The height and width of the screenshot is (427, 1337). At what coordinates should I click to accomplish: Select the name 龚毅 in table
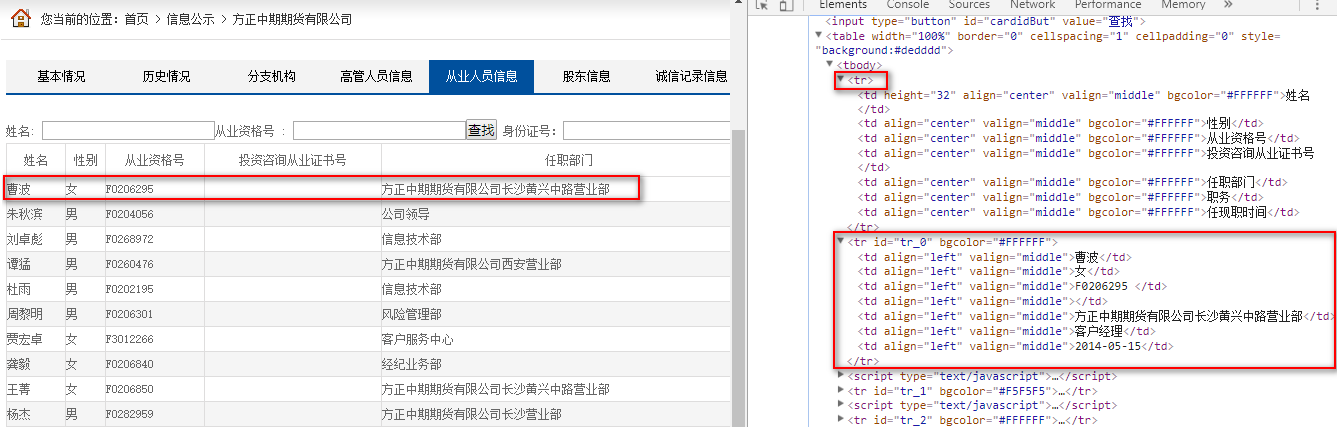18,364
